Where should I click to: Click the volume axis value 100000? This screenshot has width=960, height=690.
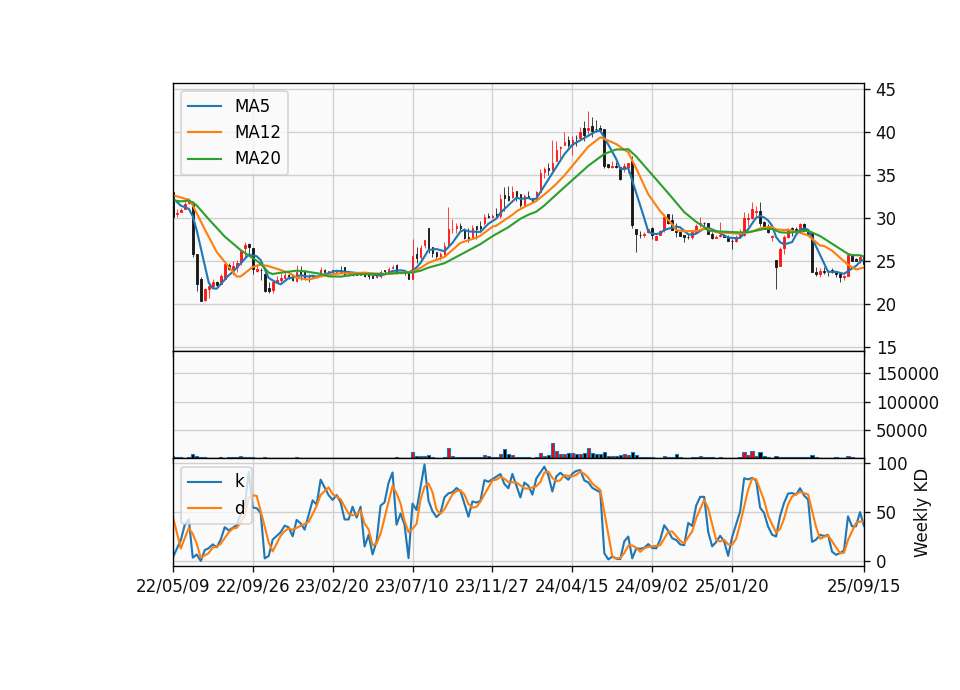click(907, 403)
